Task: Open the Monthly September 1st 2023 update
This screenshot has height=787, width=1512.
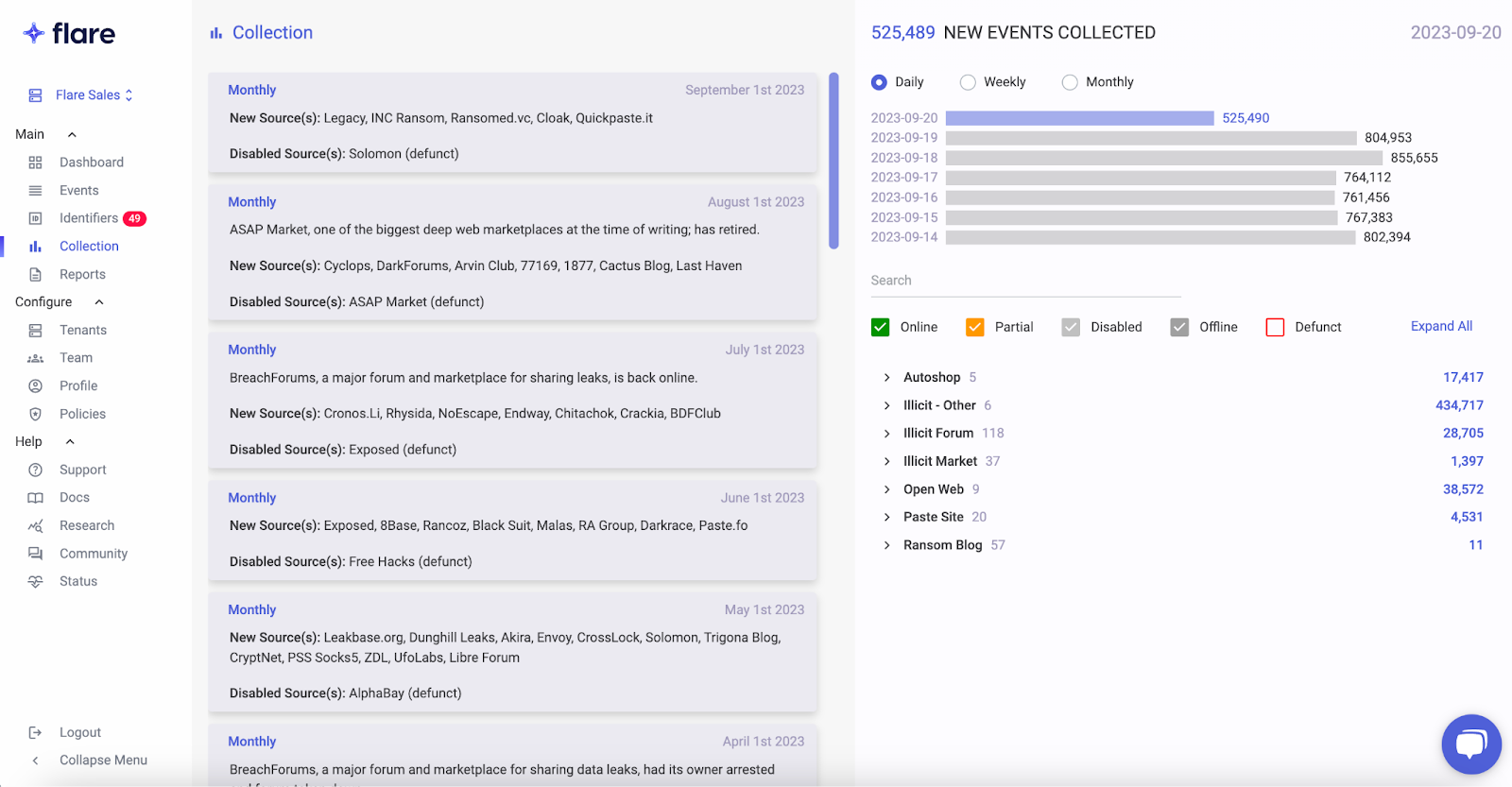Action: 513,123
